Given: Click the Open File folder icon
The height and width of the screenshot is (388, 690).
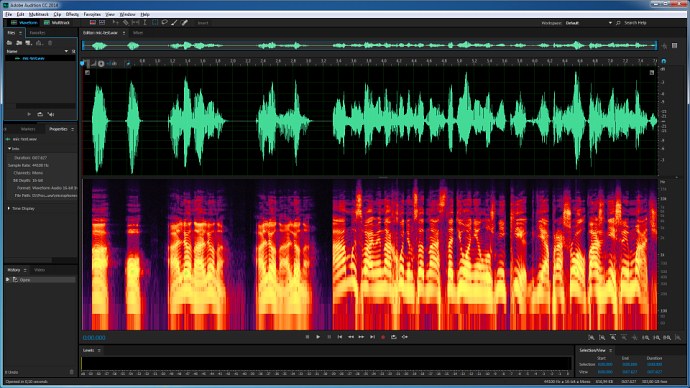Looking at the screenshot, I should [9, 43].
